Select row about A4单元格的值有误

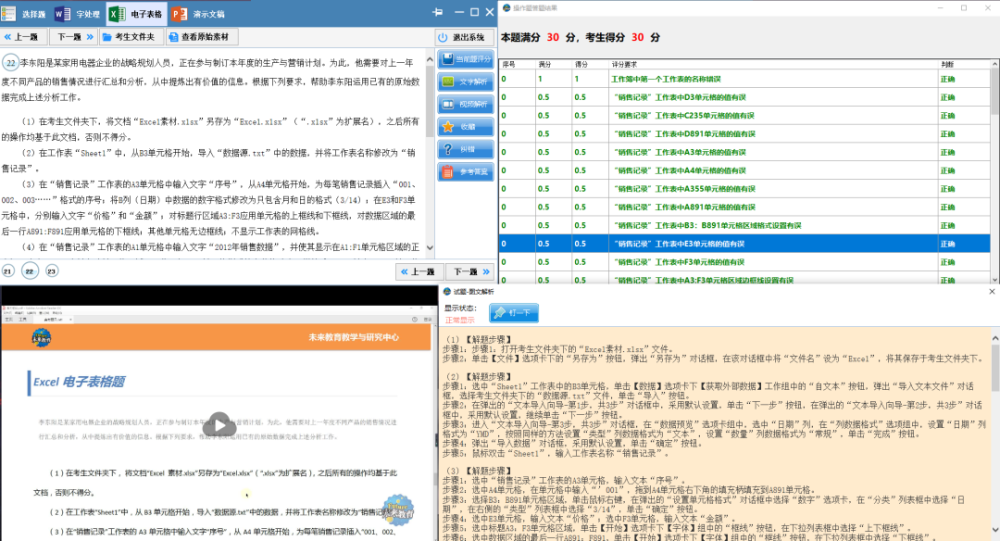745,170
